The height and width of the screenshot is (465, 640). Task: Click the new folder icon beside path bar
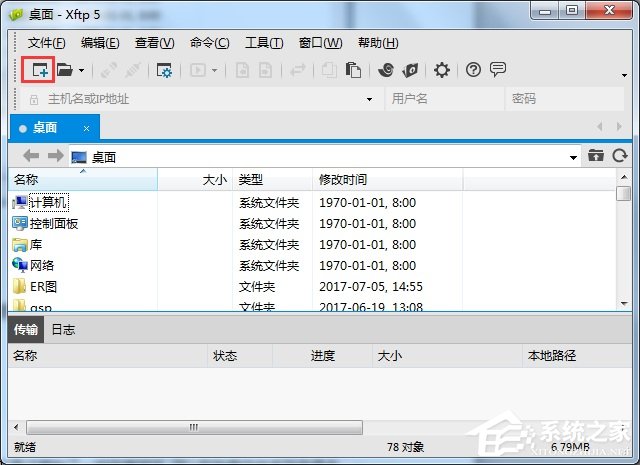[x=596, y=156]
